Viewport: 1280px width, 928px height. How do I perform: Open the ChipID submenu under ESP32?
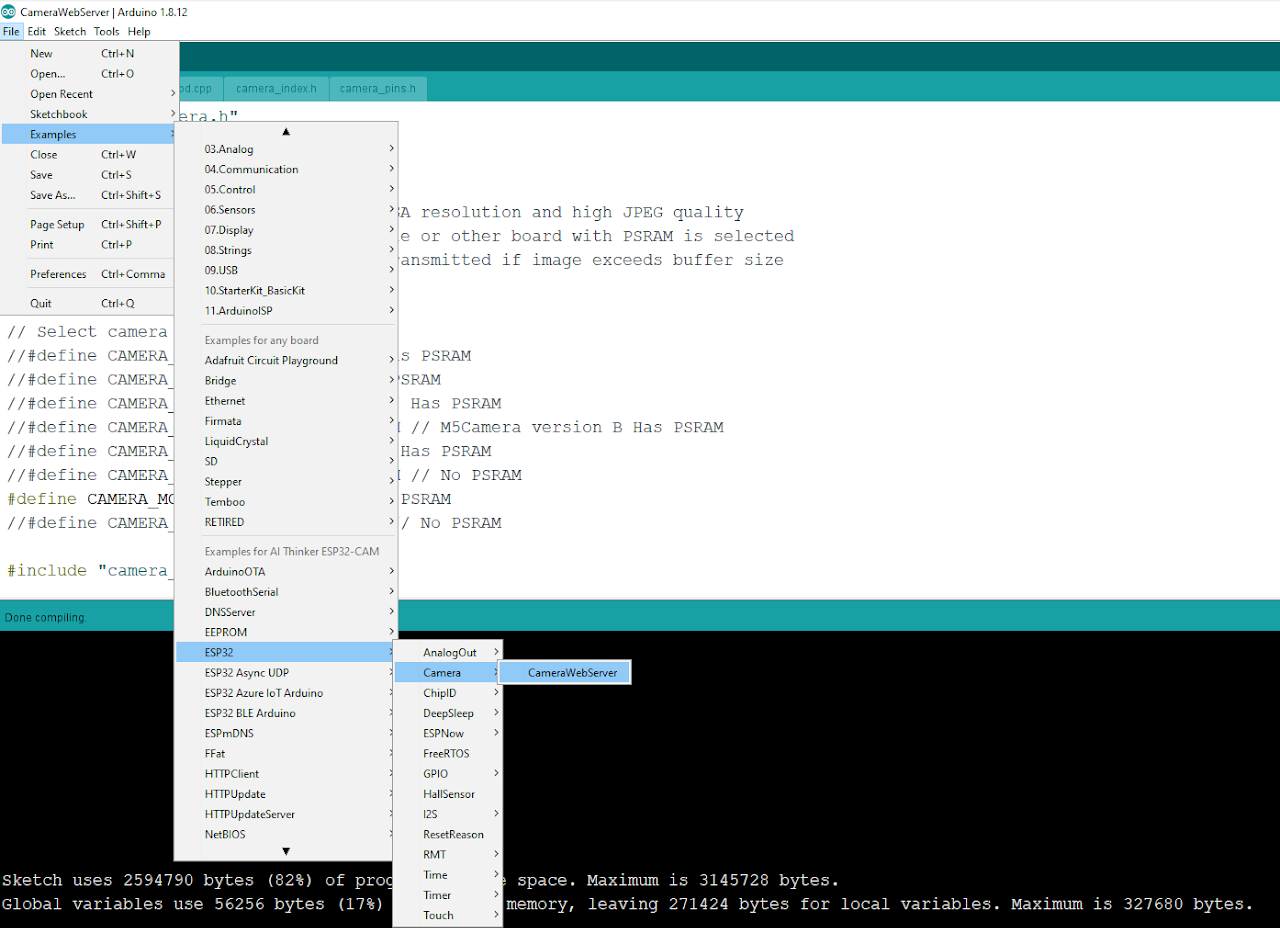448,693
